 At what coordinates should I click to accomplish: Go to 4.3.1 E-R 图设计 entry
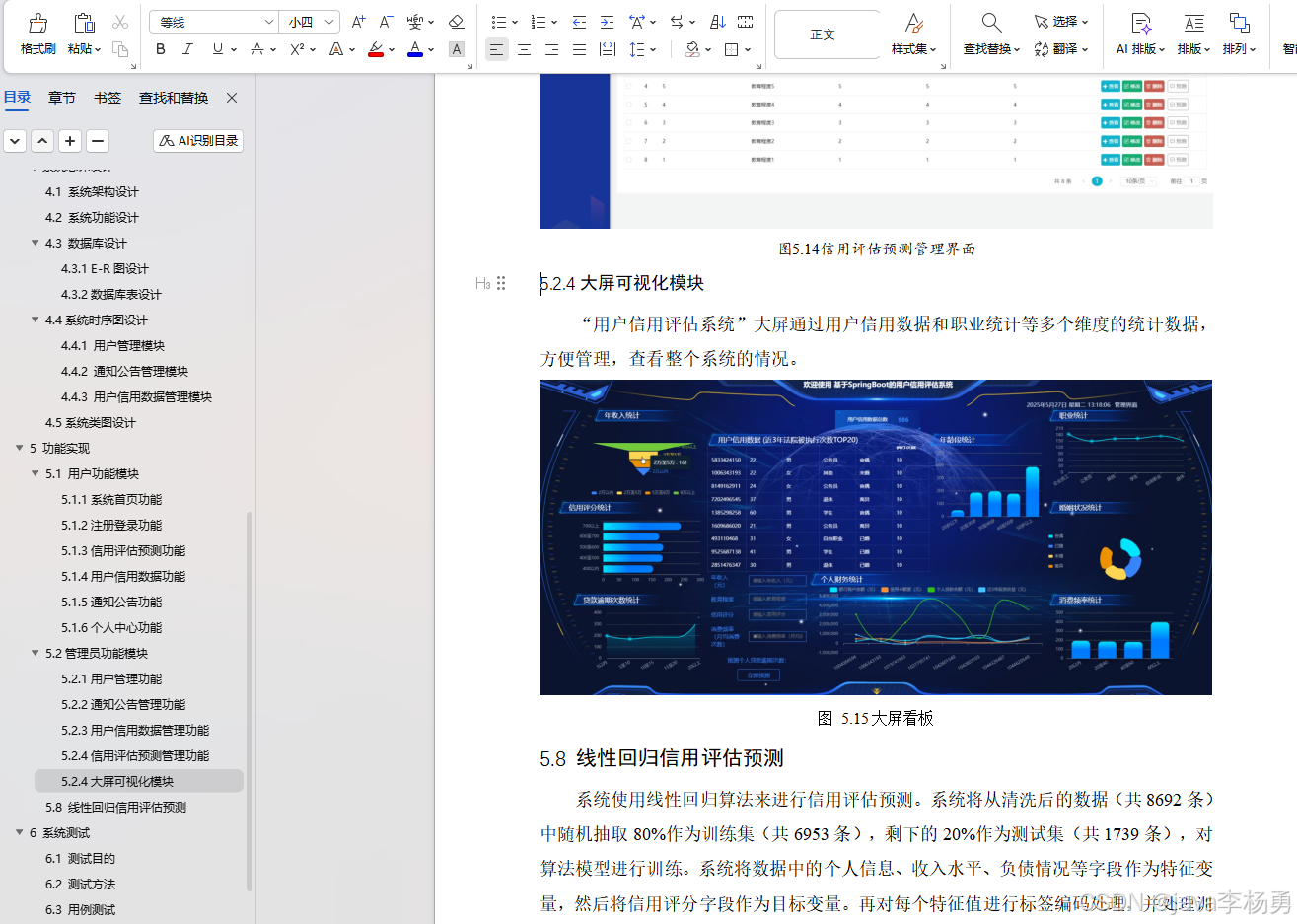pos(105,268)
